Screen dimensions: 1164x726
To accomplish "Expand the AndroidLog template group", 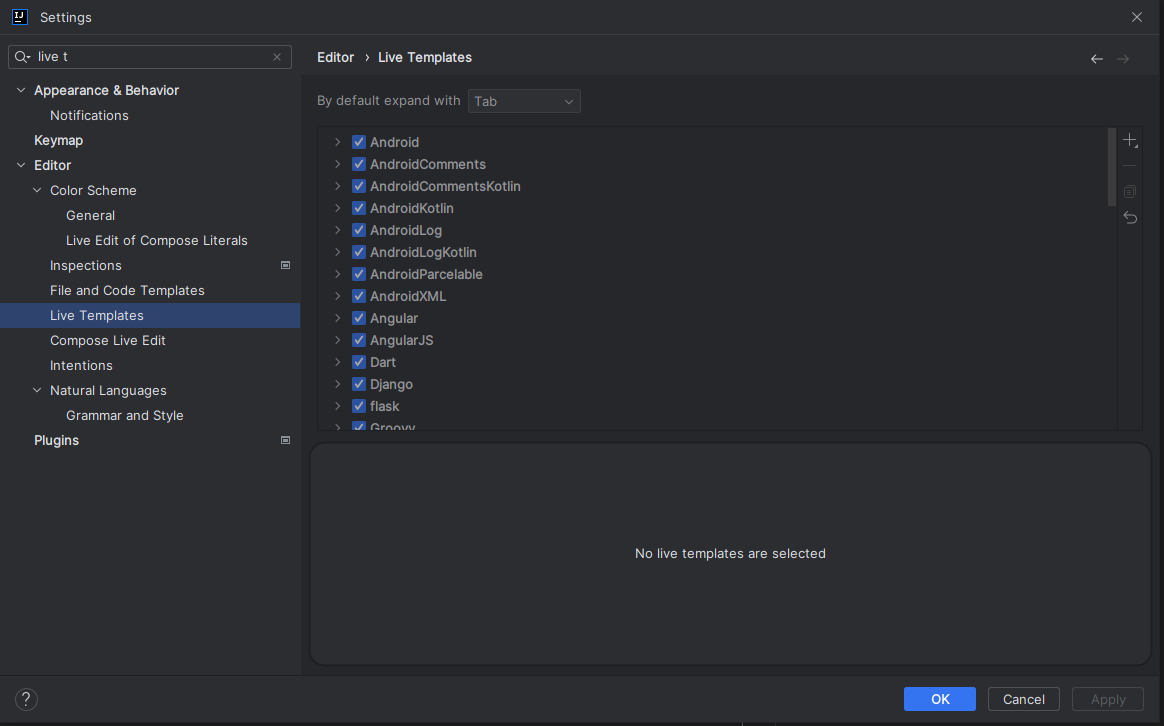I will click(x=338, y=230).
